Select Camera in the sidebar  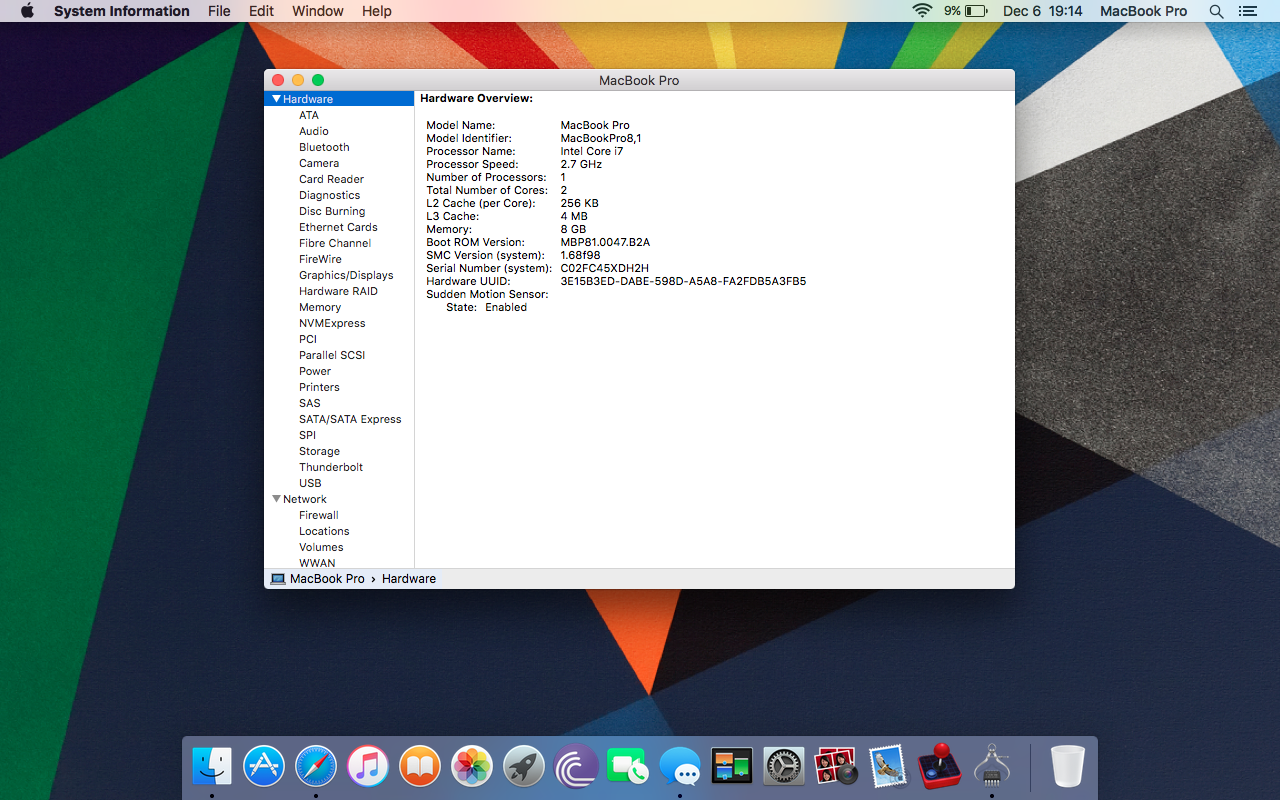(319, 163)
